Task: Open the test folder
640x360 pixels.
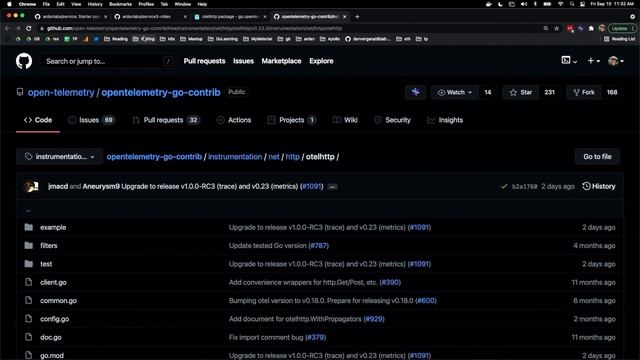Action: (x=46, y=264)
